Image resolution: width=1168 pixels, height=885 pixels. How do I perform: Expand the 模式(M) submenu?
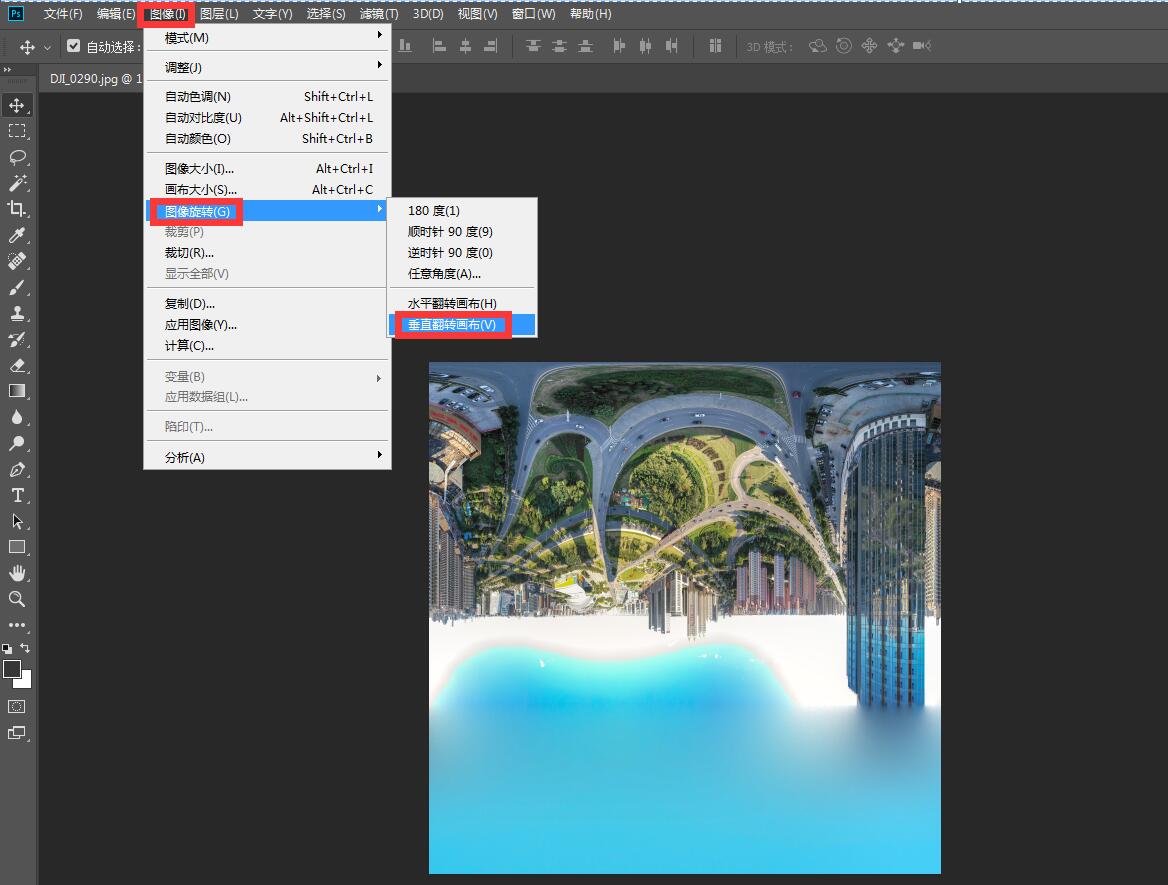coord(267,37)
